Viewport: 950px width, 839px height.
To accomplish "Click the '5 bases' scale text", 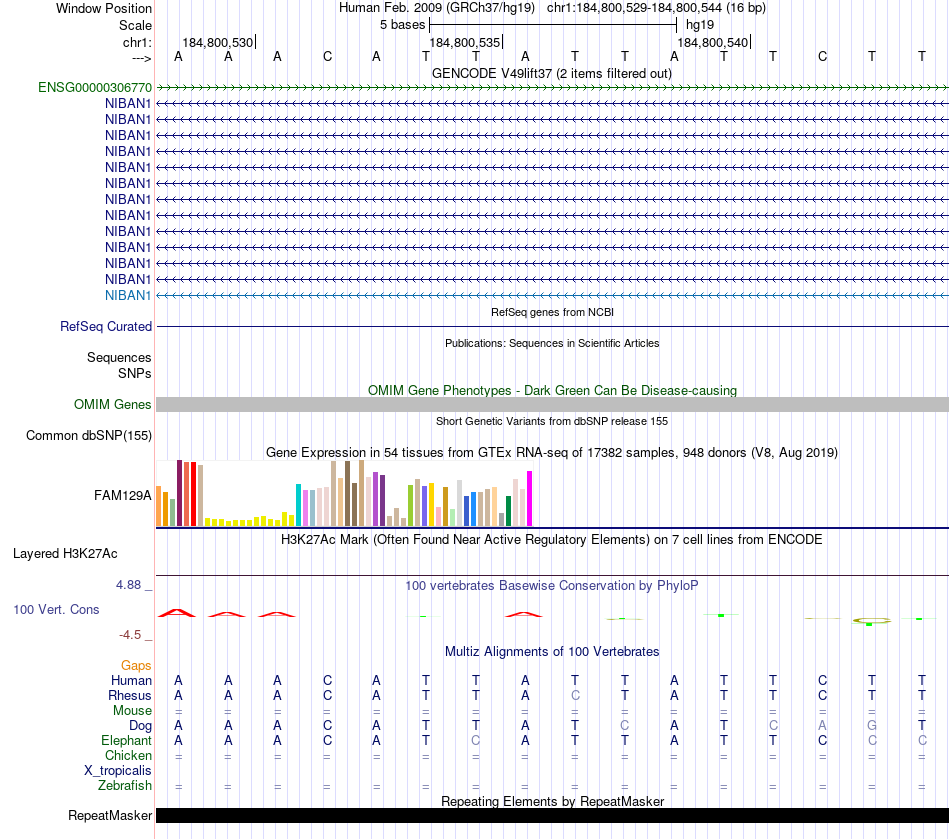I will coord(402,25).
